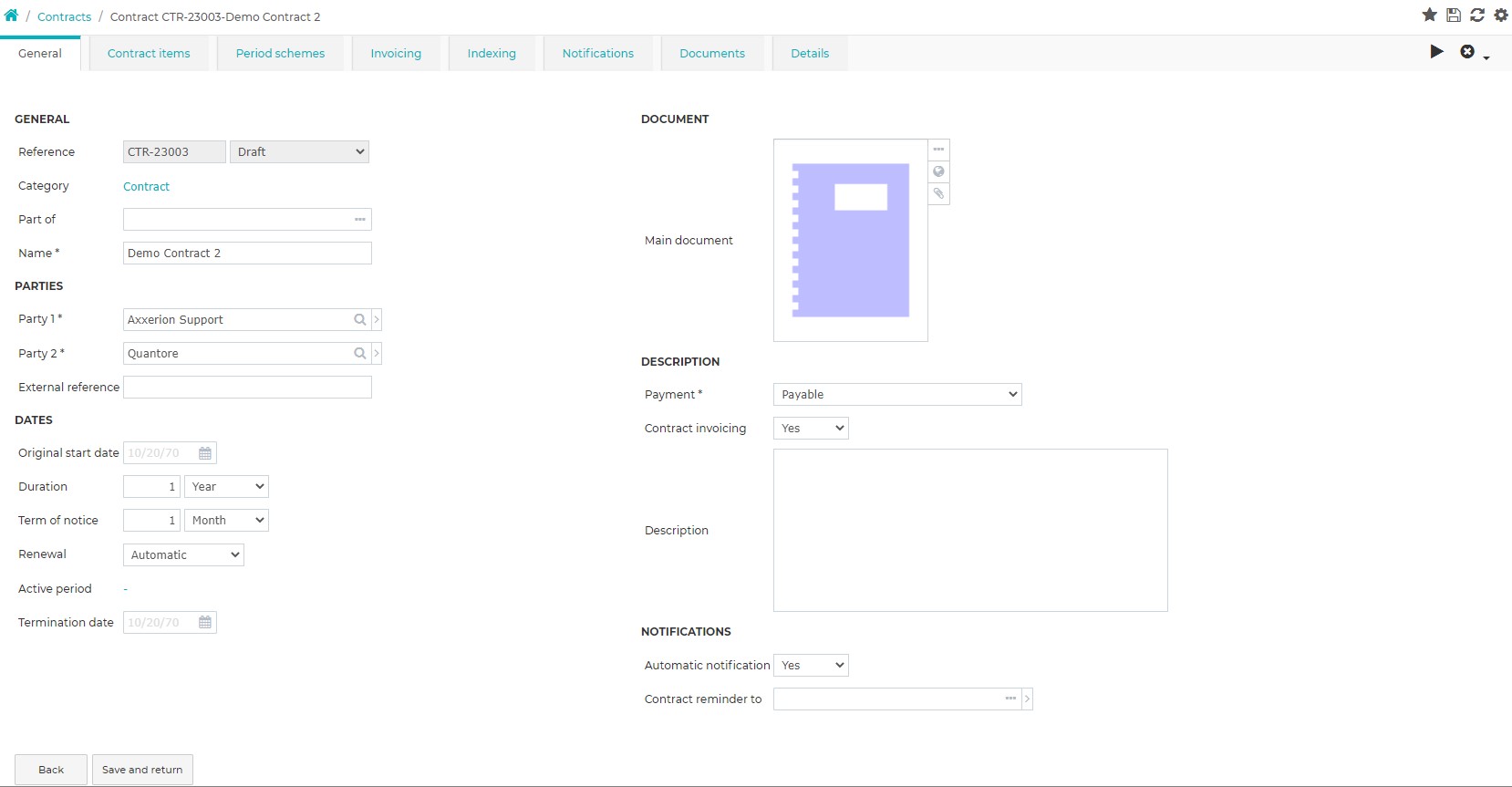Viewport: 1512px width, 787px height.
Task: Refresh the page with the reload icon
Action: click(1477, 15)
